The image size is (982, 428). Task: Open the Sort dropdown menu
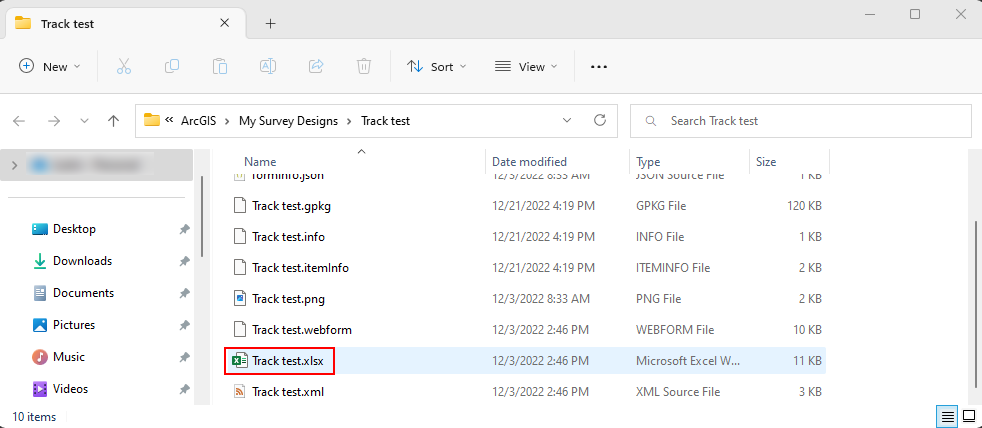click(437, 67)
